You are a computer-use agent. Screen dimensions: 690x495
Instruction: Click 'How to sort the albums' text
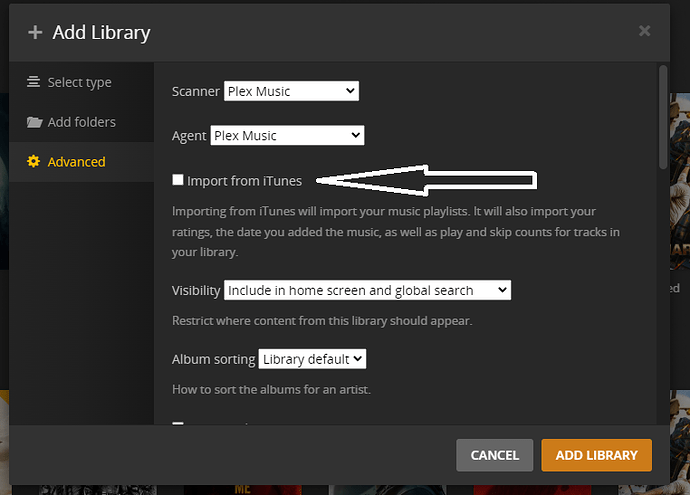coord(271,389)
